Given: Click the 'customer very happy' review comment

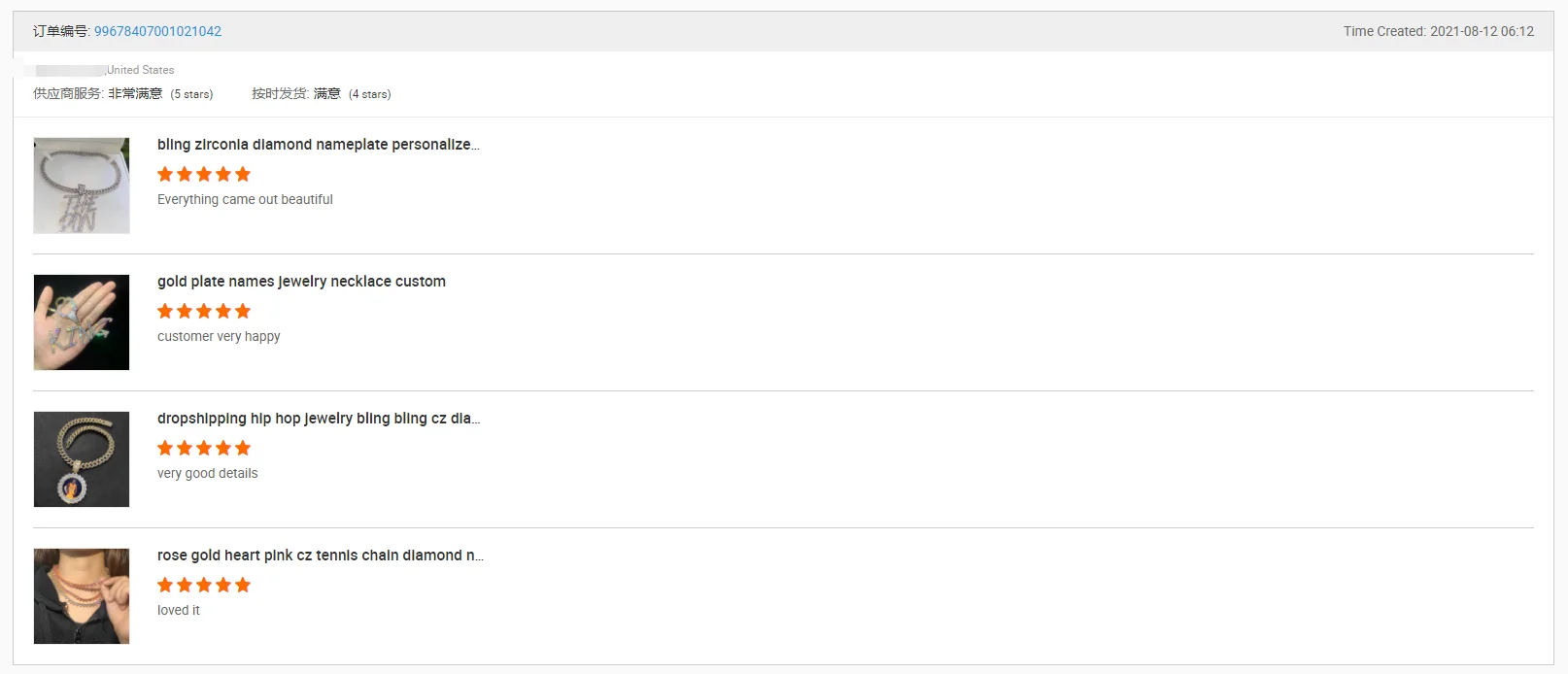Looking at the screenshot, I should 219,336.
